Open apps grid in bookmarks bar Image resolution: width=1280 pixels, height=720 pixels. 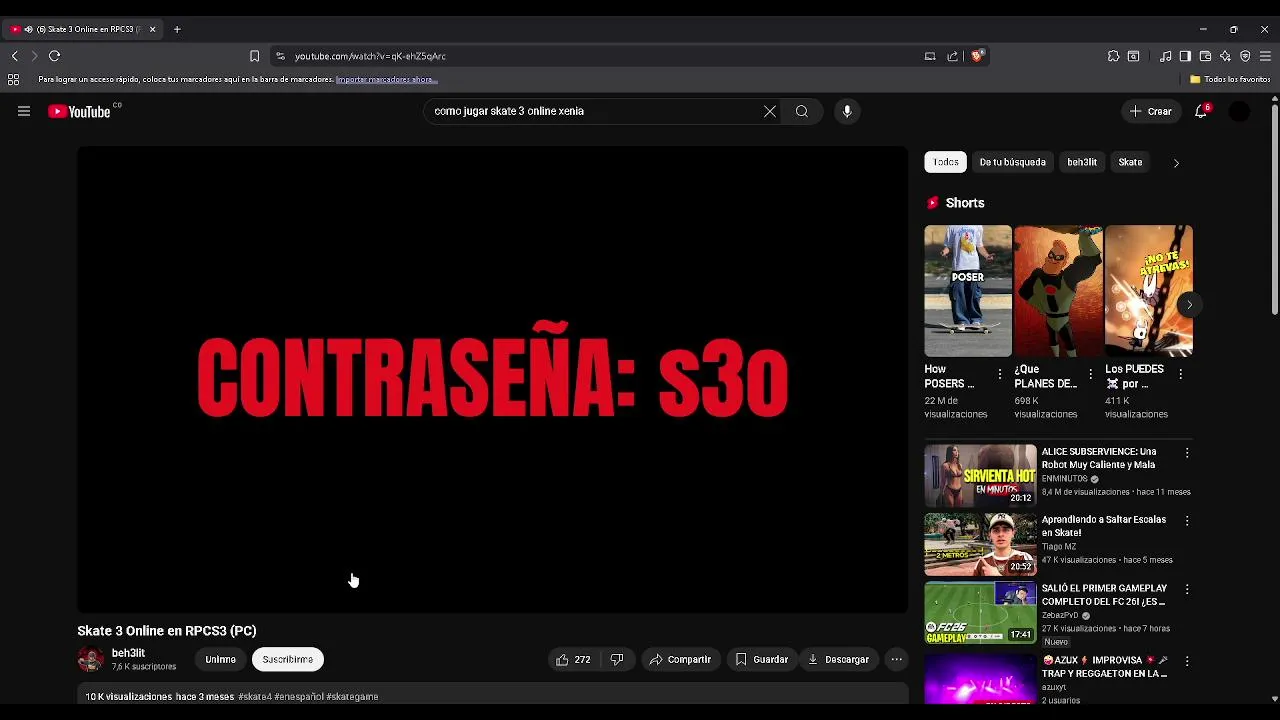click(14, 79)
